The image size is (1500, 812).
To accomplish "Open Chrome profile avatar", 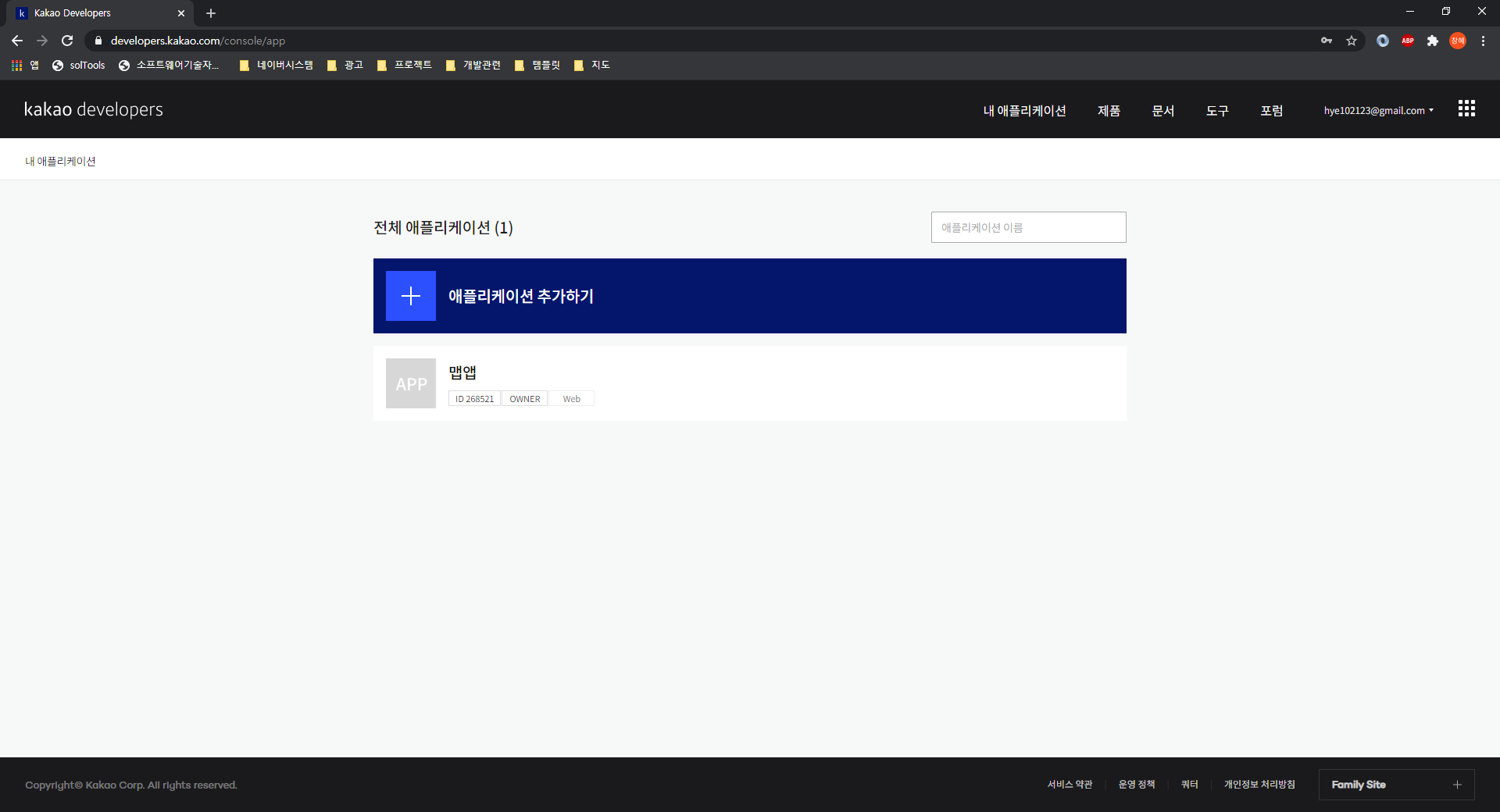I will [1458, 41].
